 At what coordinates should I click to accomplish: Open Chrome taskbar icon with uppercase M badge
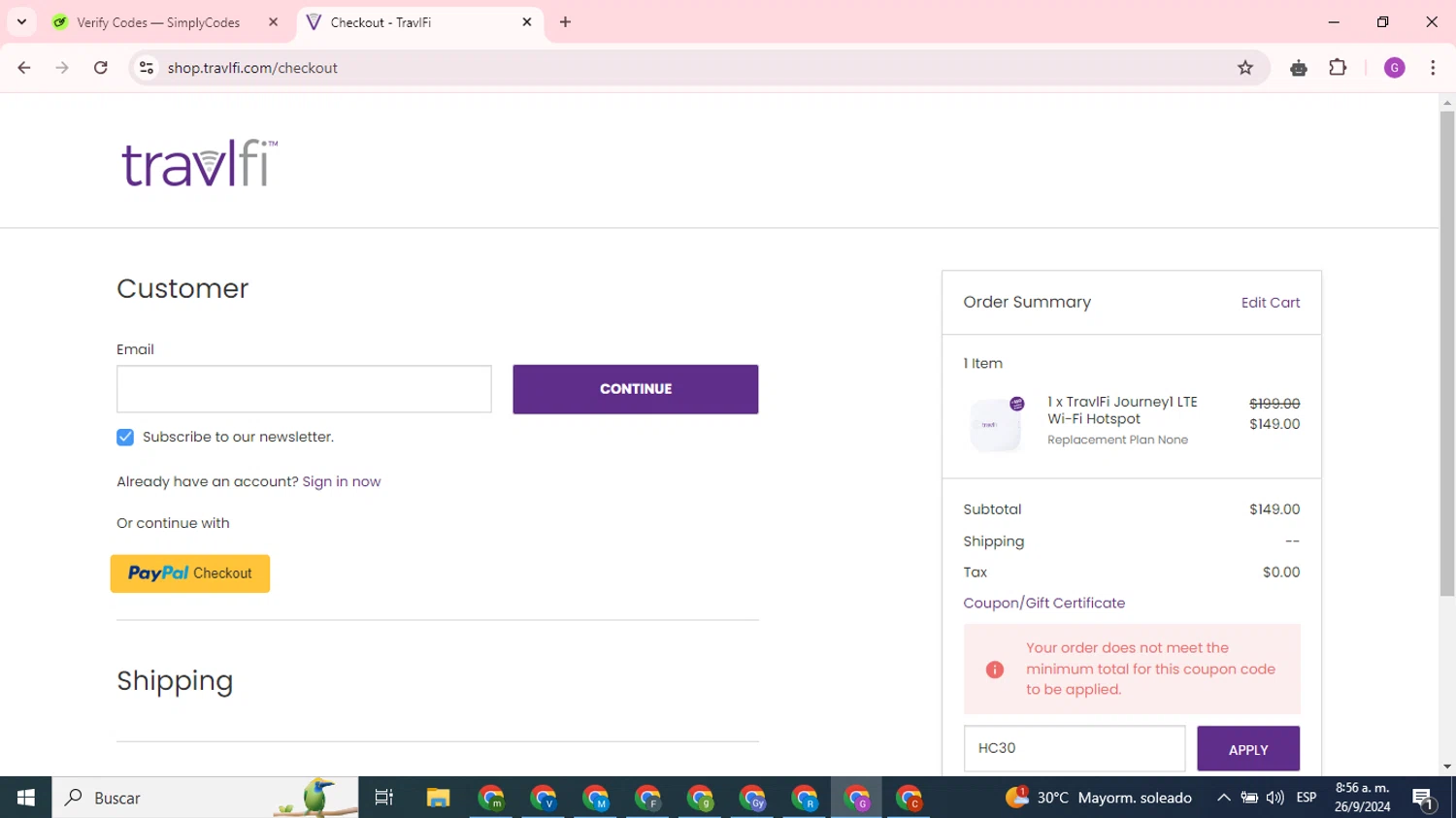tap(596, 798)
